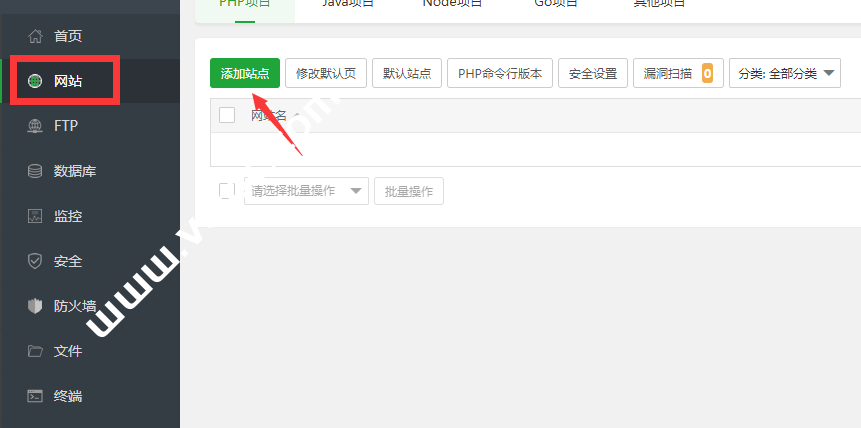Open the 安全 sidebar entry

tap(90, 261)
